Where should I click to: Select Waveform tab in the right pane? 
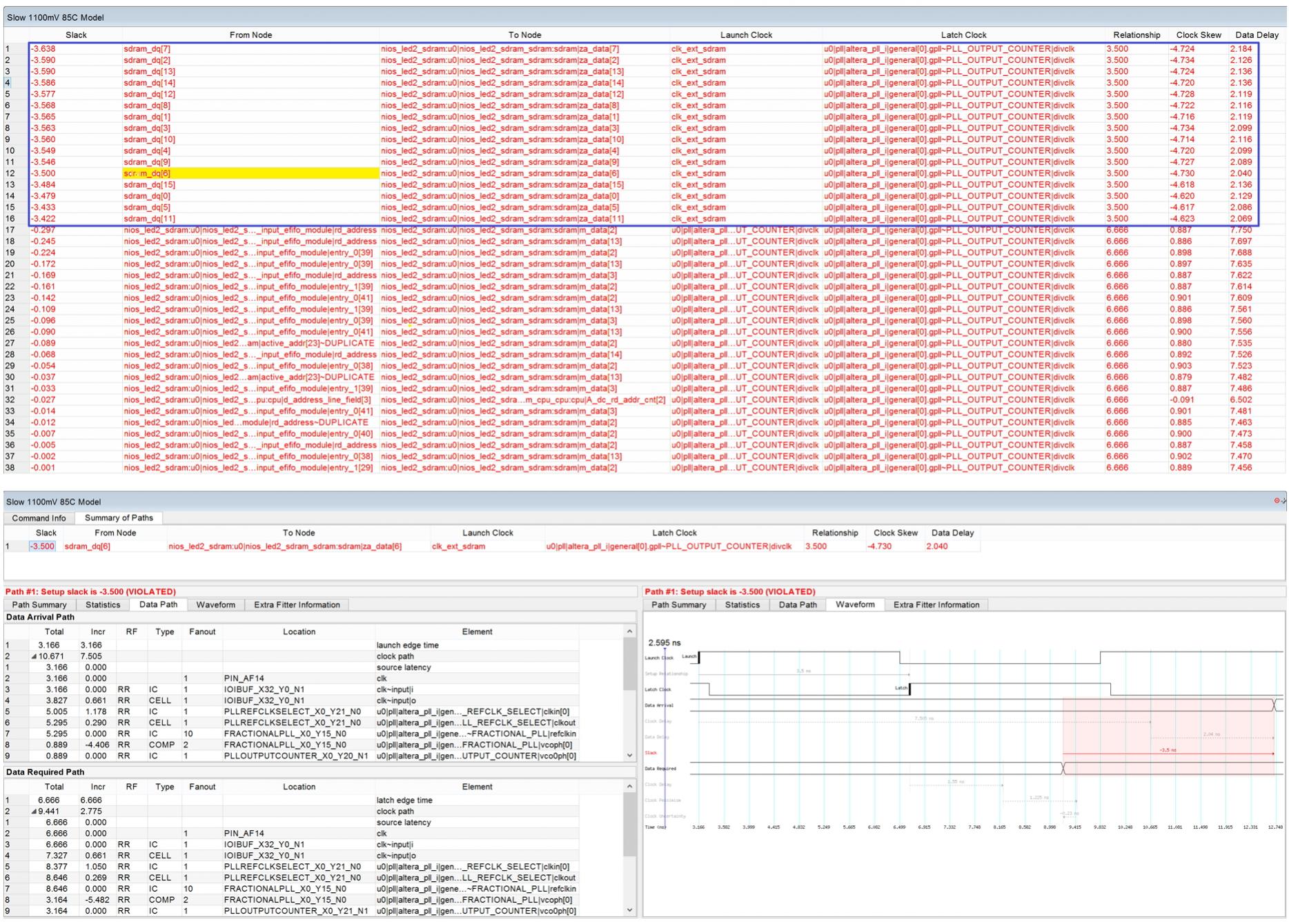coord(855,604)
